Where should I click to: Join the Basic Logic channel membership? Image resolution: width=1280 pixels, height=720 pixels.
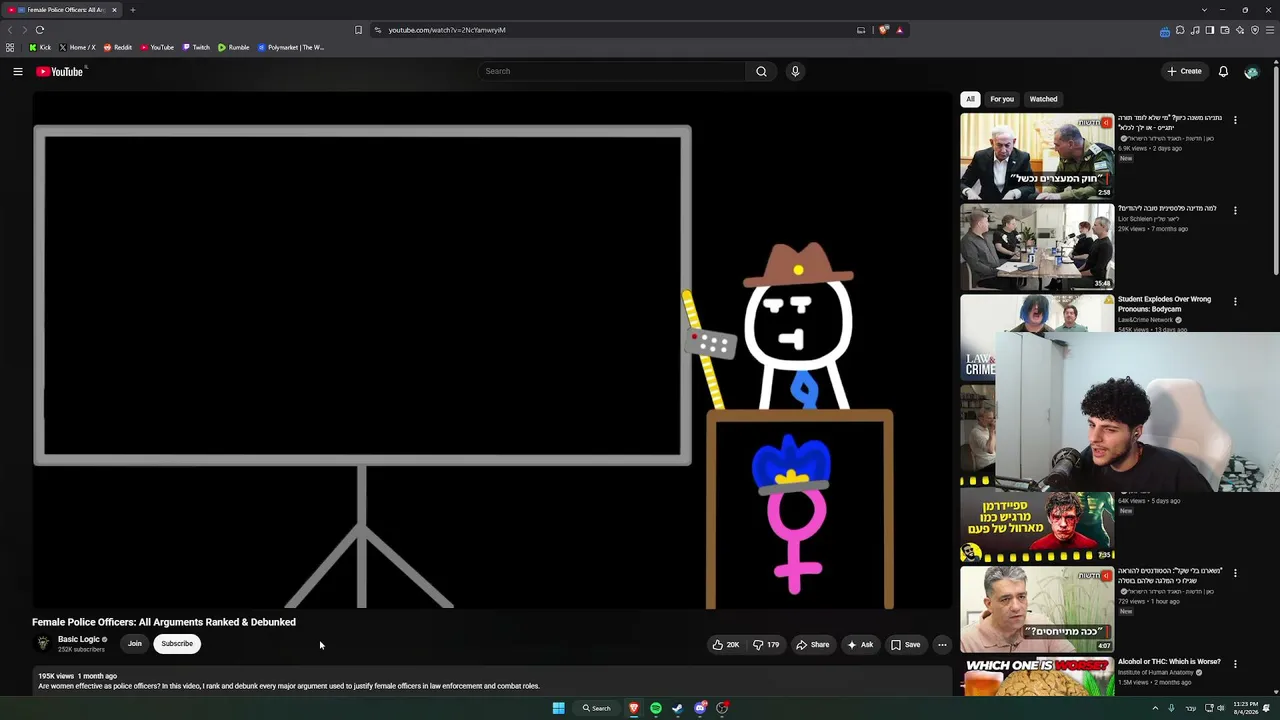click(x=135, y=644)
